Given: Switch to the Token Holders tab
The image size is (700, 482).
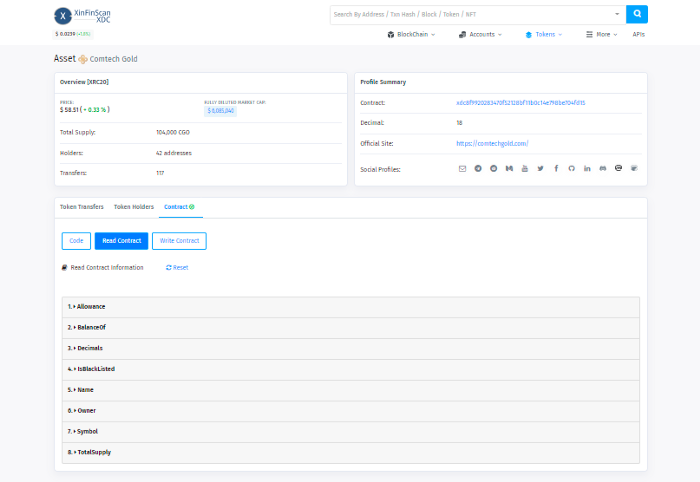Looking at the screenshot, I should click(134, 207).
